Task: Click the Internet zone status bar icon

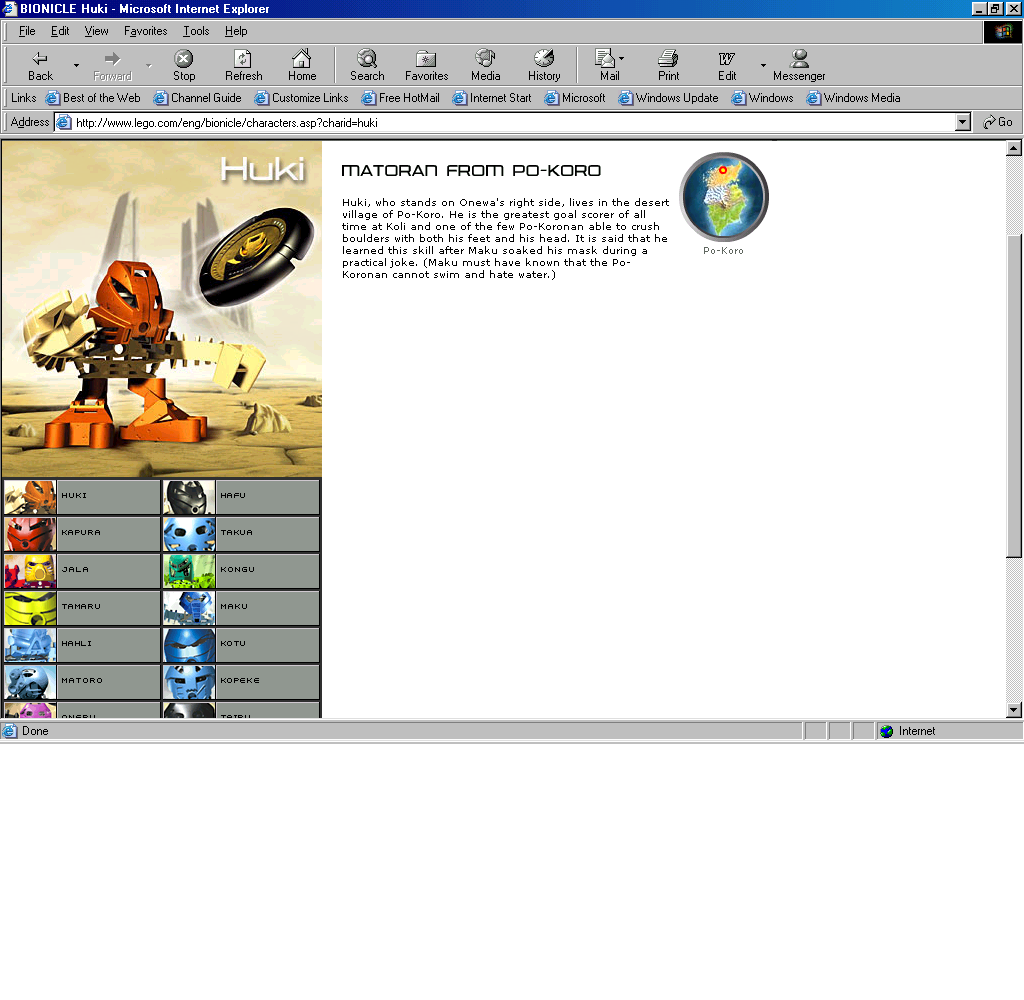Action: click(x=886, y=732)
